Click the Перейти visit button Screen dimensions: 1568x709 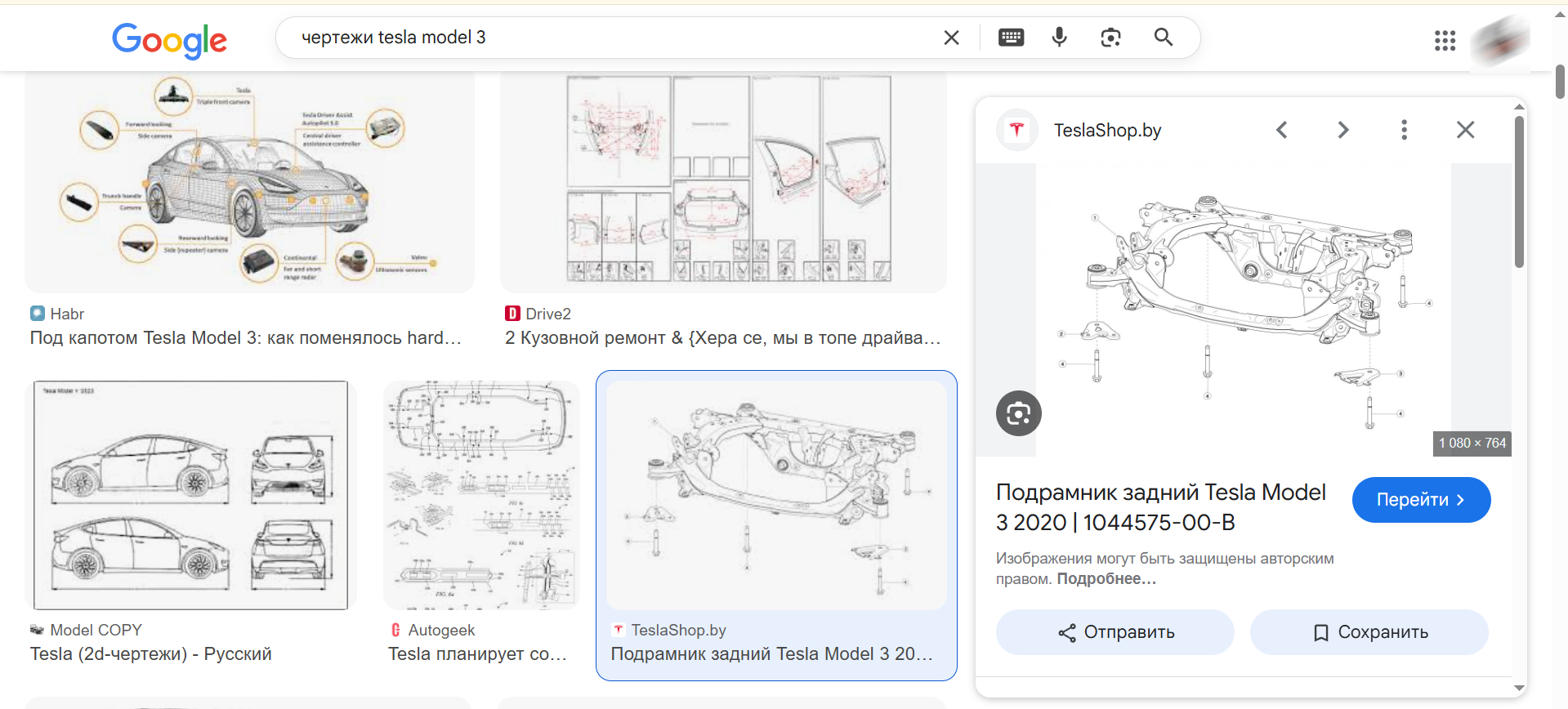[1421, 500]
